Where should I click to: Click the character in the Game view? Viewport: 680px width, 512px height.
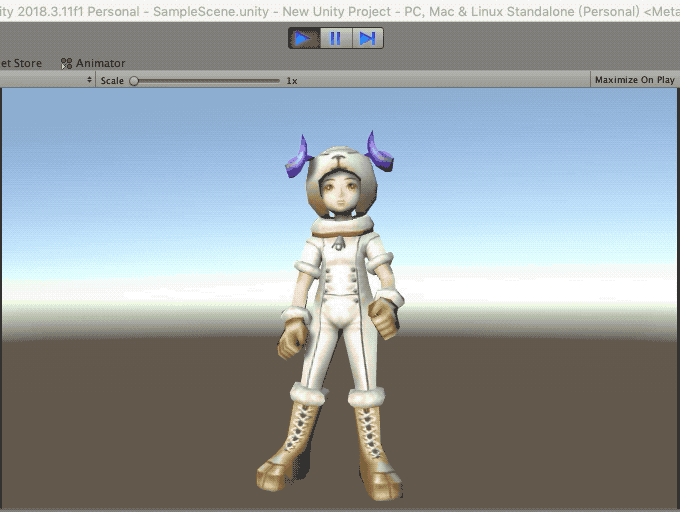click(339, 316)
